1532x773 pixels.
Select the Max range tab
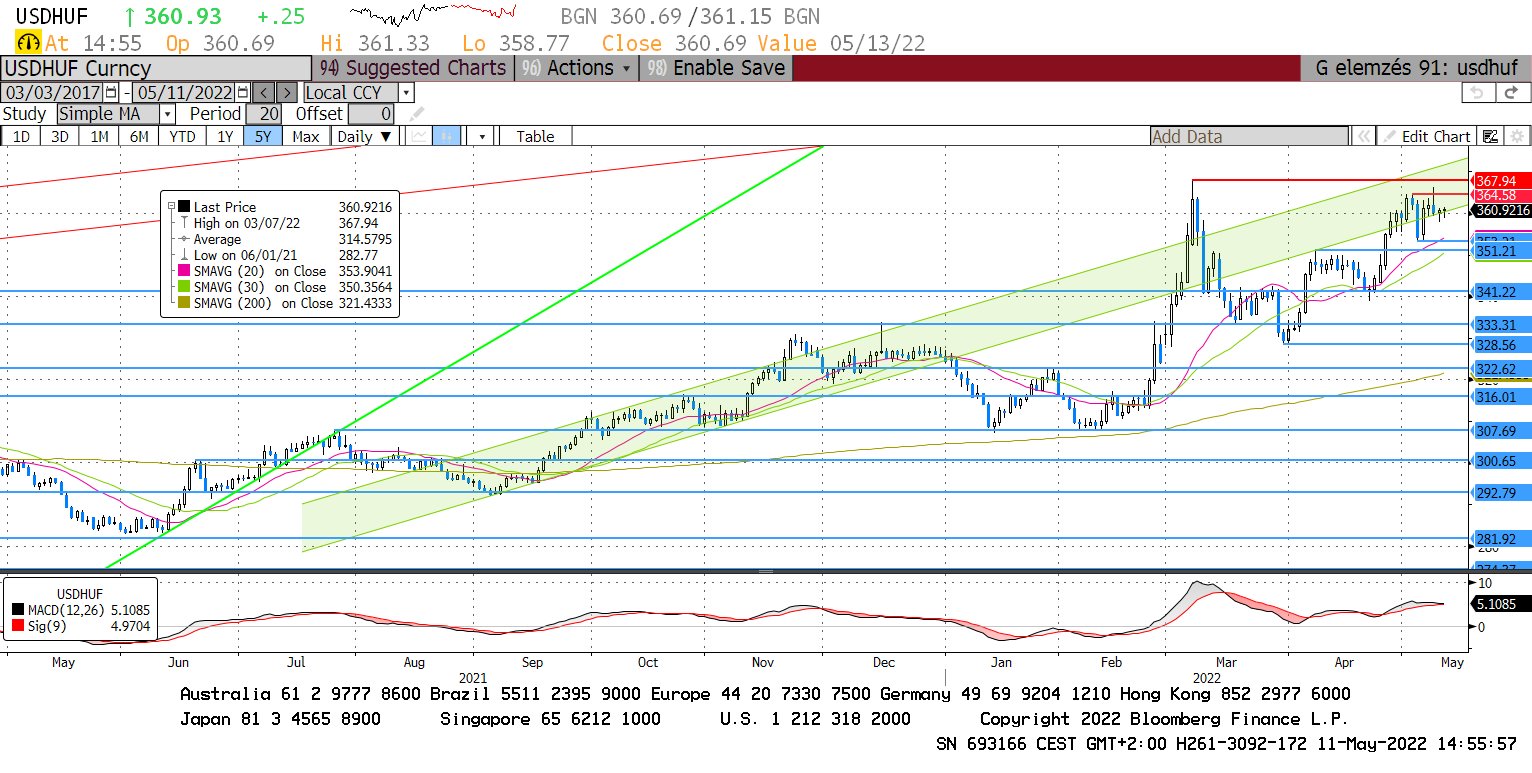click(306, 136)
